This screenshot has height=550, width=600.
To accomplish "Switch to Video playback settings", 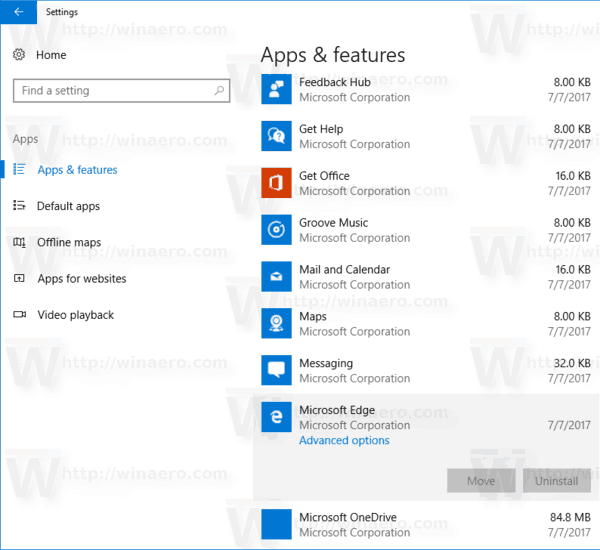I will [x=75, y=315].
